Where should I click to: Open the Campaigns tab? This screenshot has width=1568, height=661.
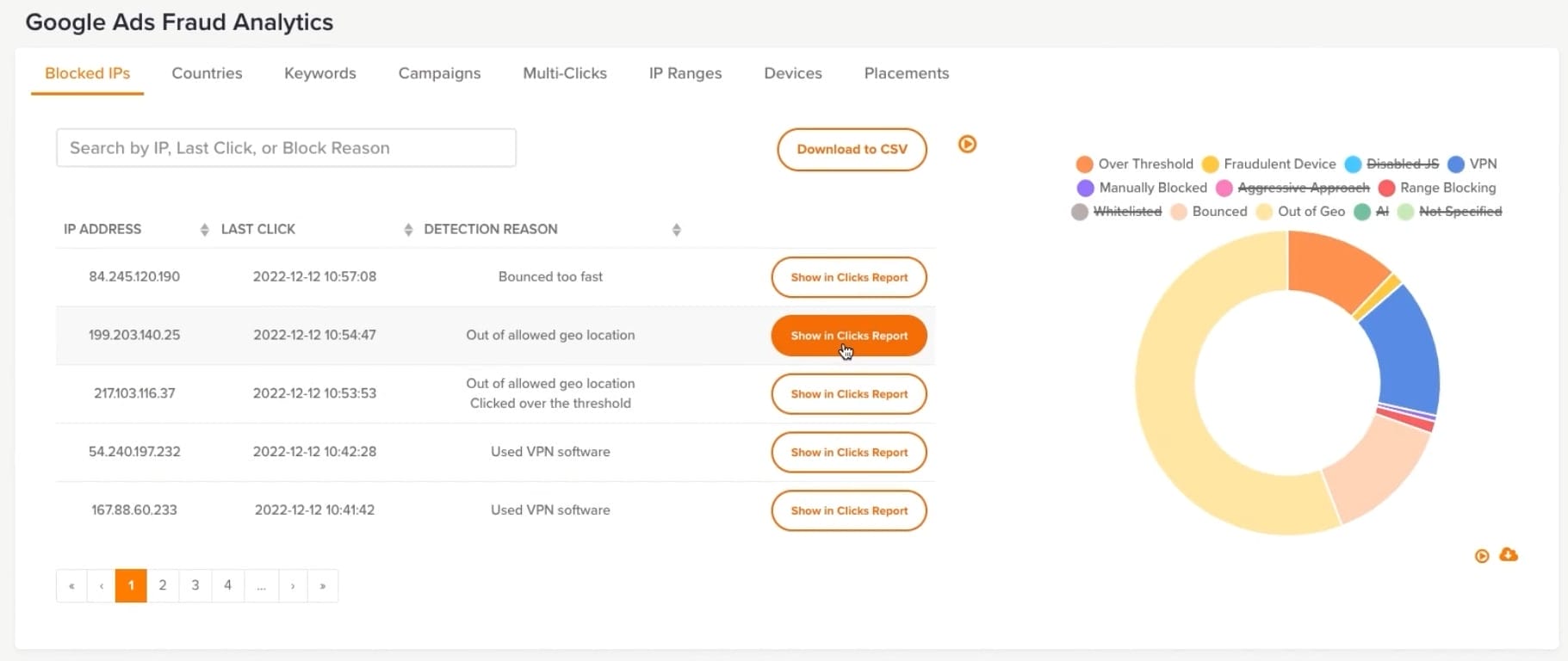coord(439,74)
